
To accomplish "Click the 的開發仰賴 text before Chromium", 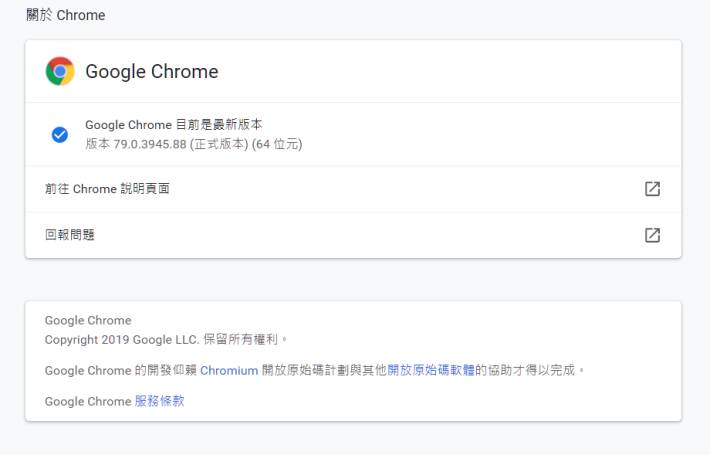I will coord(166,370).
